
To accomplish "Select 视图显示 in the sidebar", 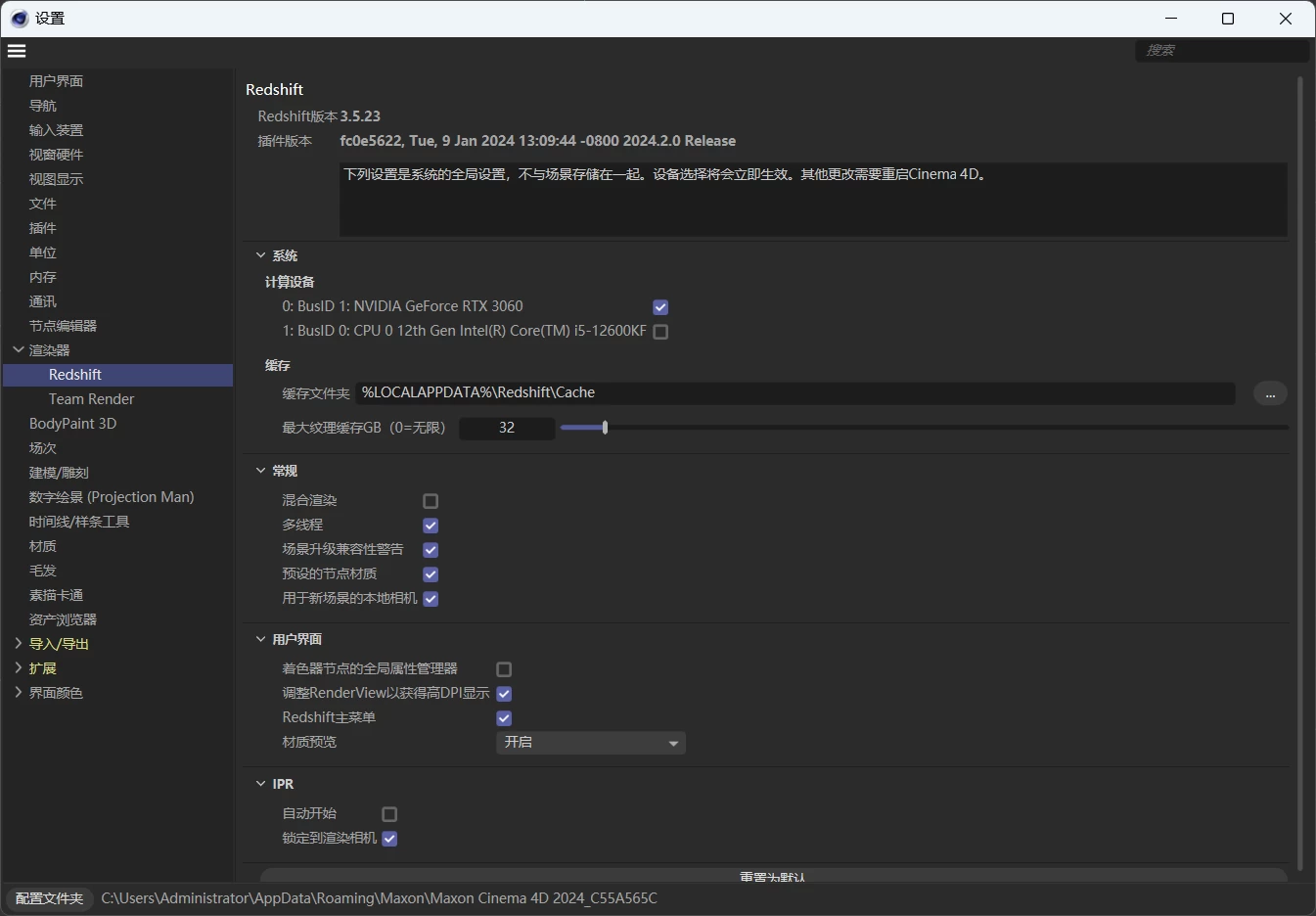I will coord(56,179).
